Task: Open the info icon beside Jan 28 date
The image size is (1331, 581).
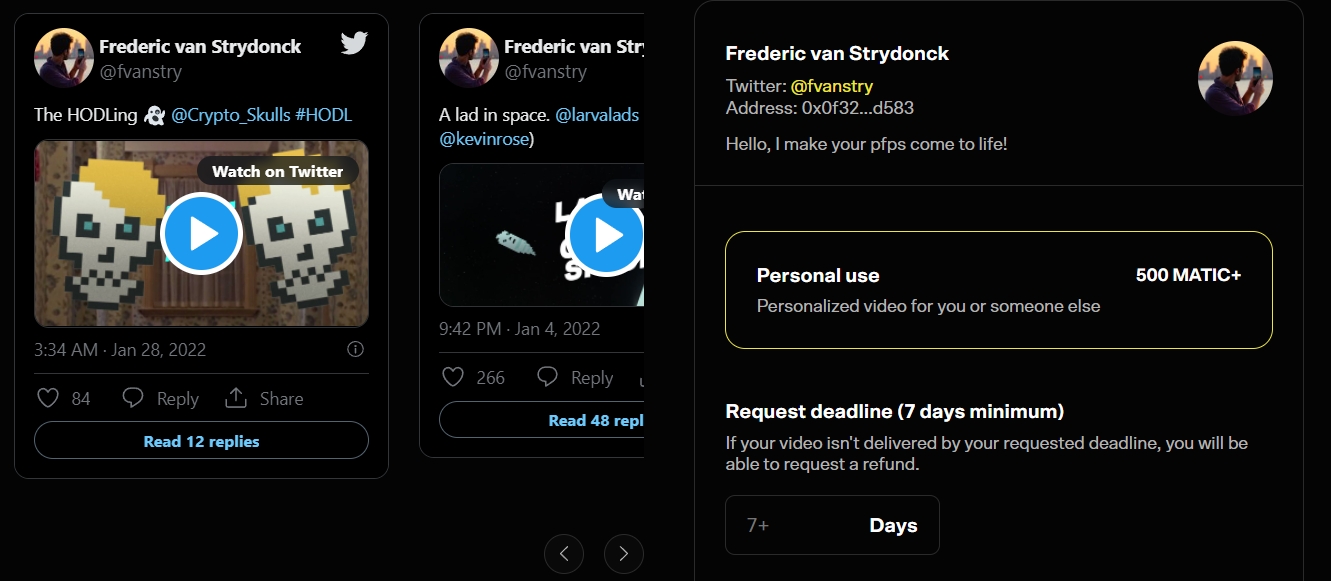Action: [355, 350]
